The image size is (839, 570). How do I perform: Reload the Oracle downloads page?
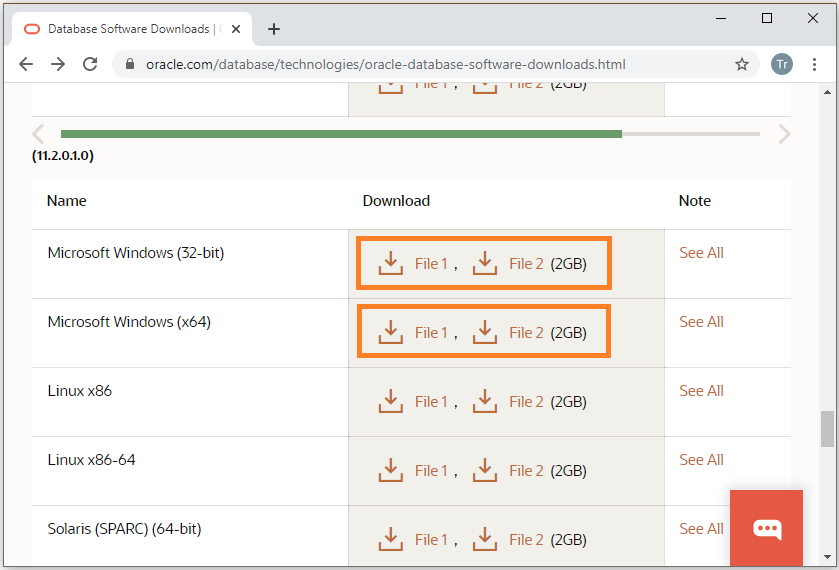[90, 64]
